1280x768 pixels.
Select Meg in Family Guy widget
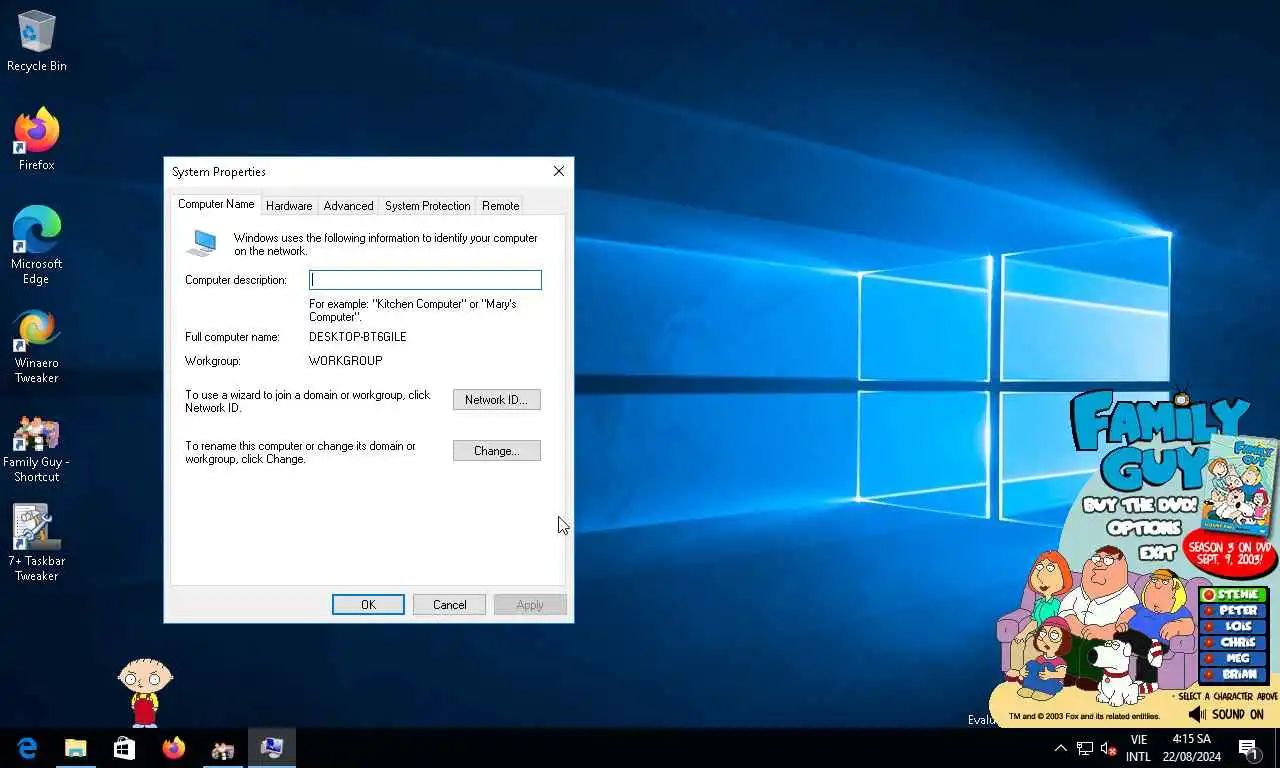(x=1234, y=659)
